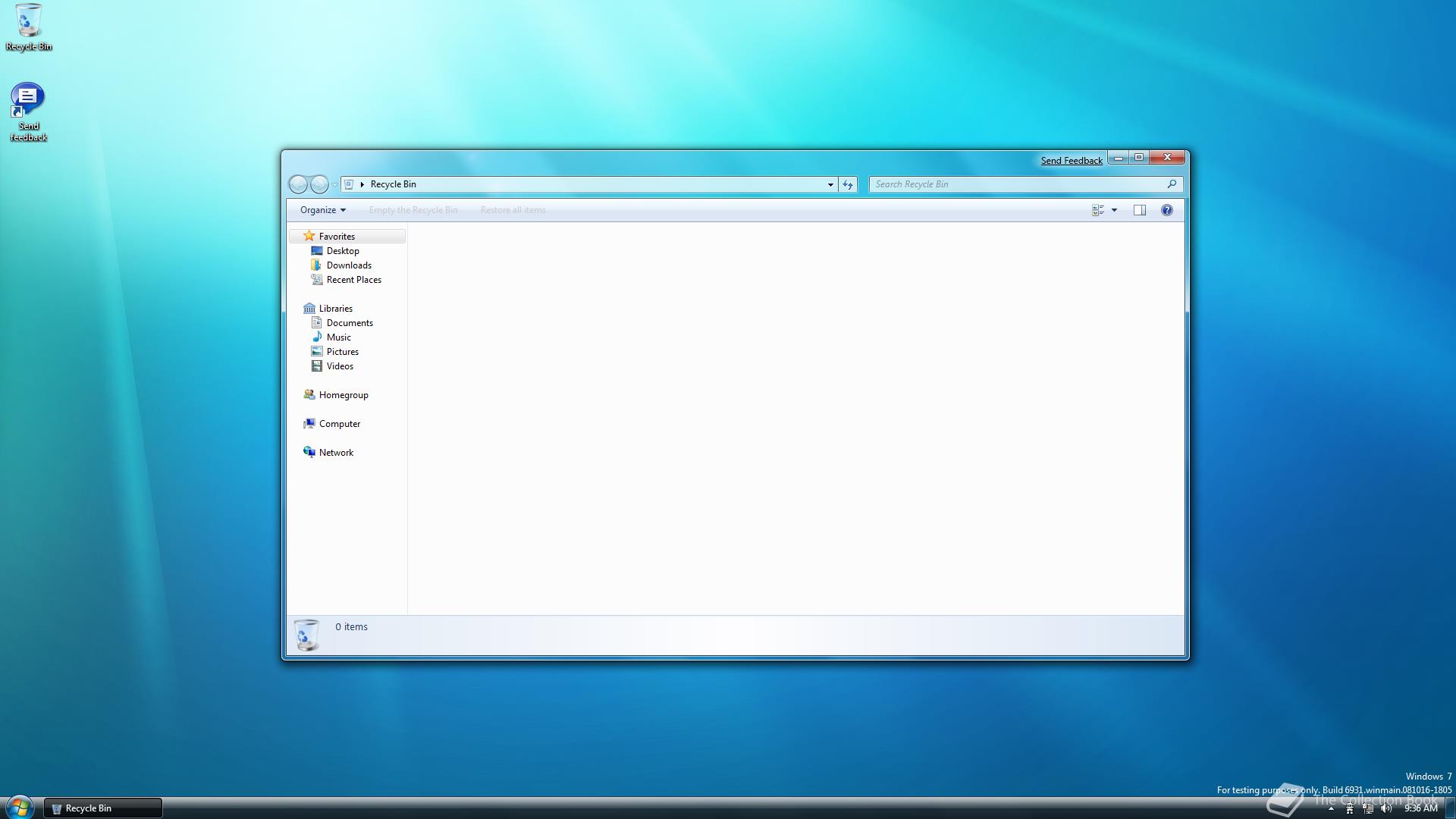Select Computer in navigation pane

tap(339, 424)
